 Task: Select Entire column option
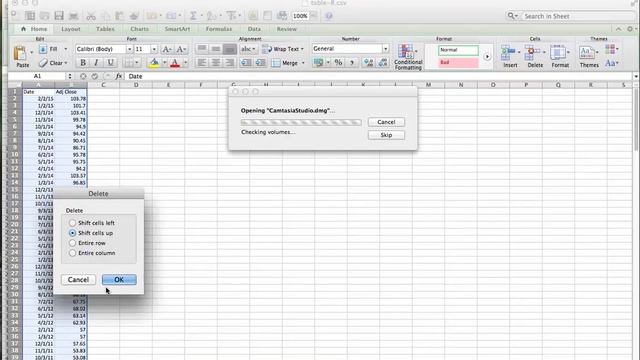point(72,253)
